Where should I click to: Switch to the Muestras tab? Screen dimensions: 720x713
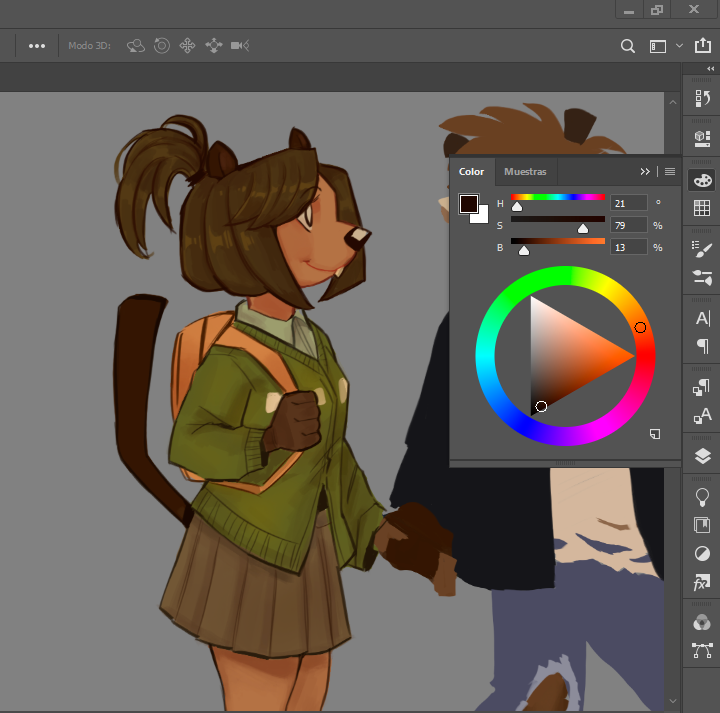point(525,172)
